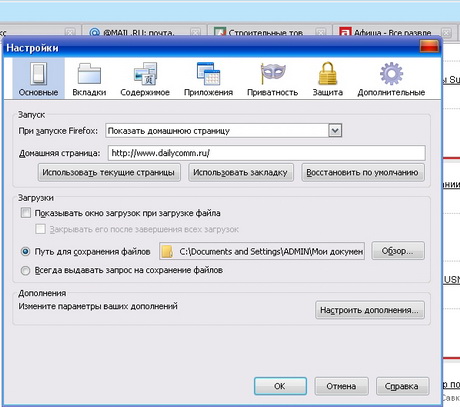Image resolution: width=460 pixels, height=407 pixels.
Task: Switch to the Афиша browser tab
Action: pos(394,32)
